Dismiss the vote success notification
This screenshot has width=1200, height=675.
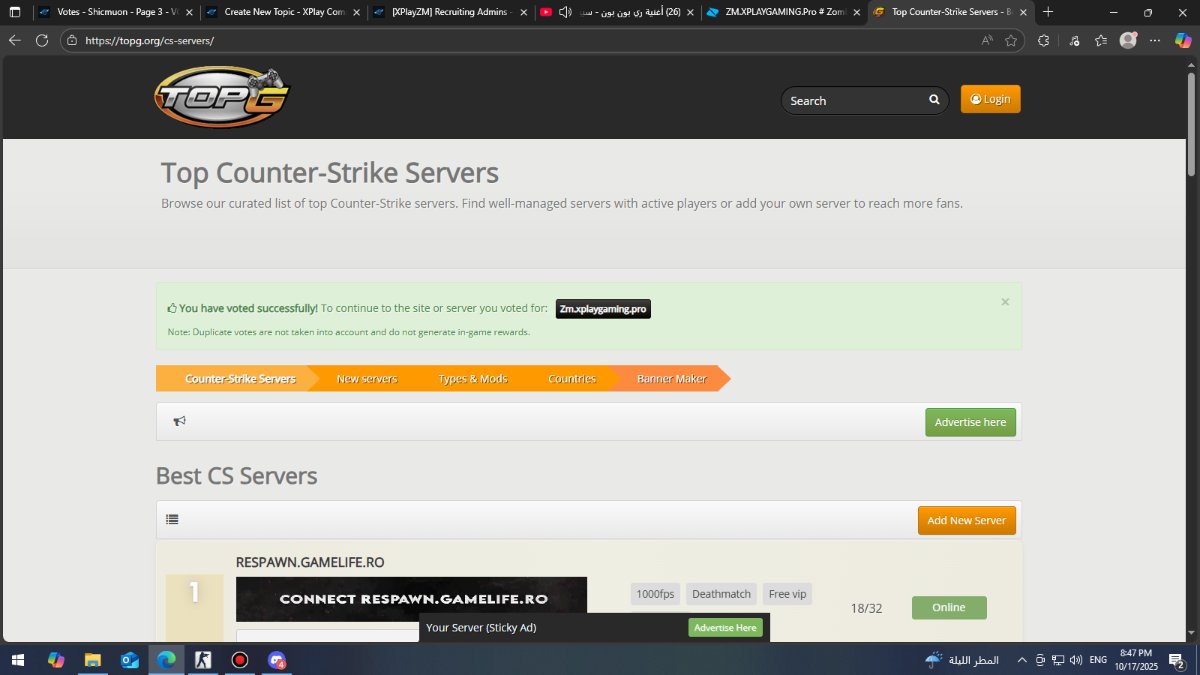(x=1005, y=302)
